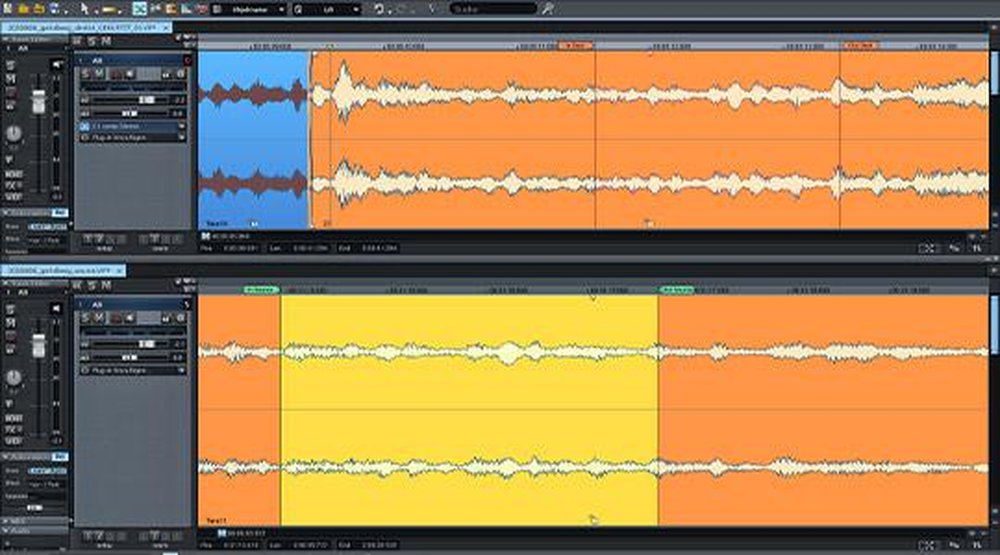Click the zoom-to-fit icon at the upper project's bottom right
Screen dimensions: 1000x555
(x=927, y=248)
